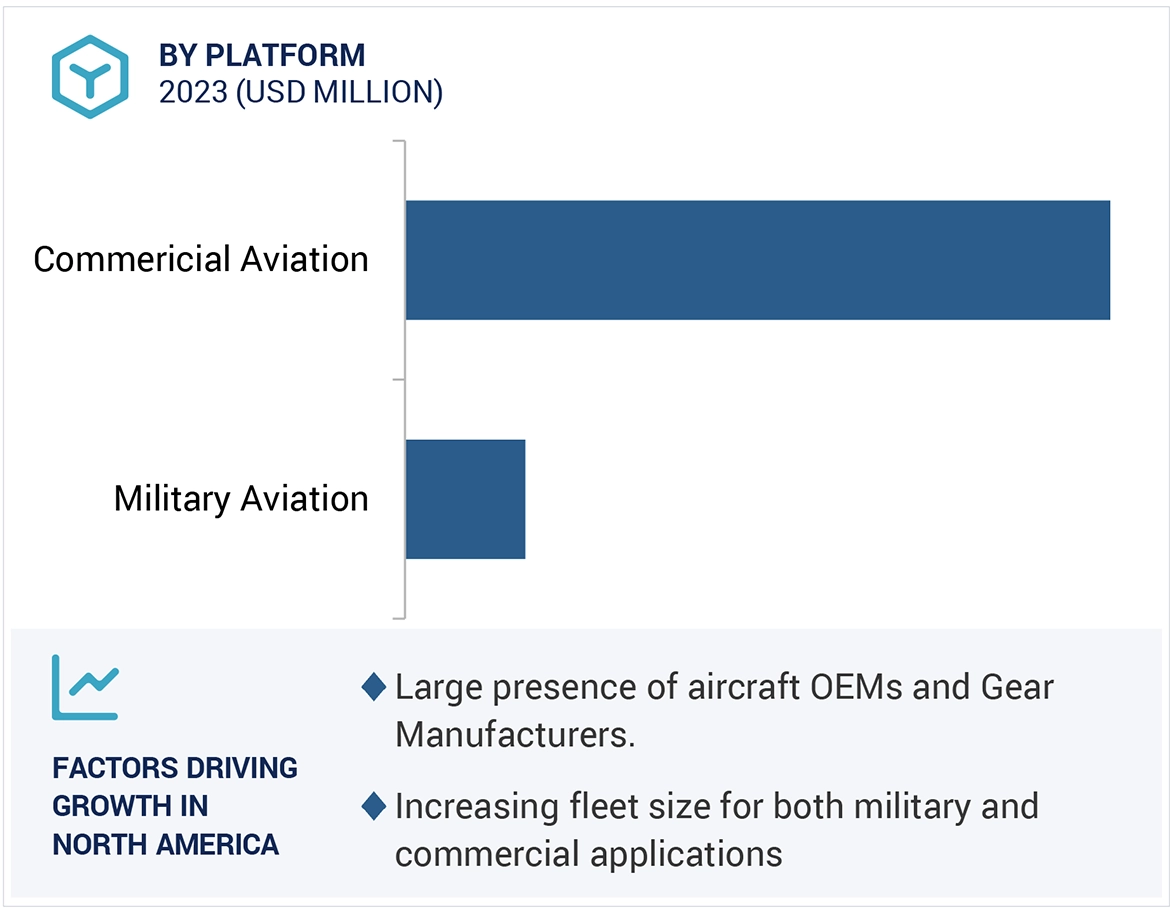Click the axis tick between the two bars
1170x908 pixels.
[x=398, y=379]
